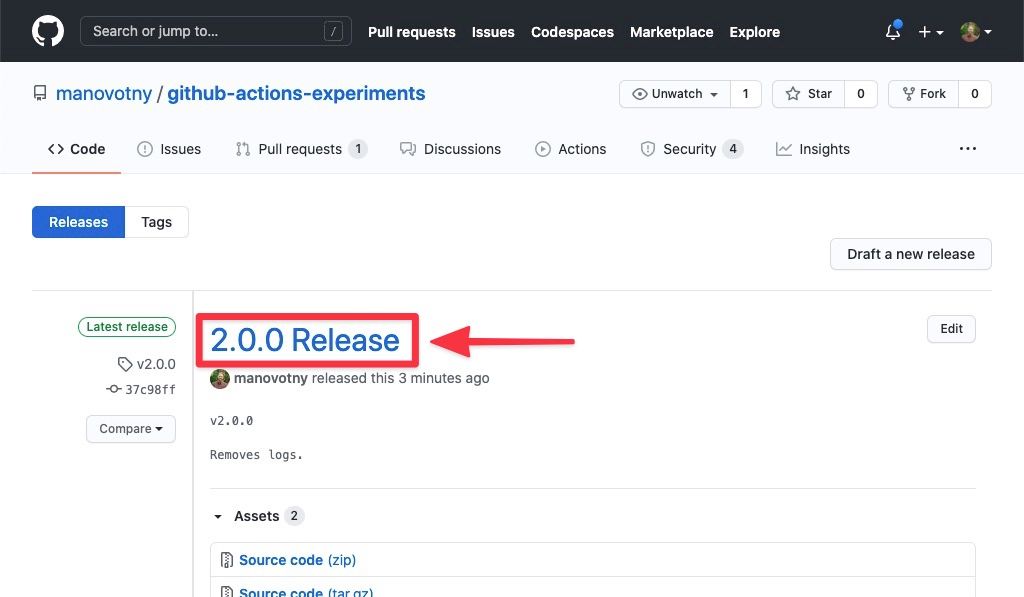Open the 2.0.0 Release title link

point(305,340)
